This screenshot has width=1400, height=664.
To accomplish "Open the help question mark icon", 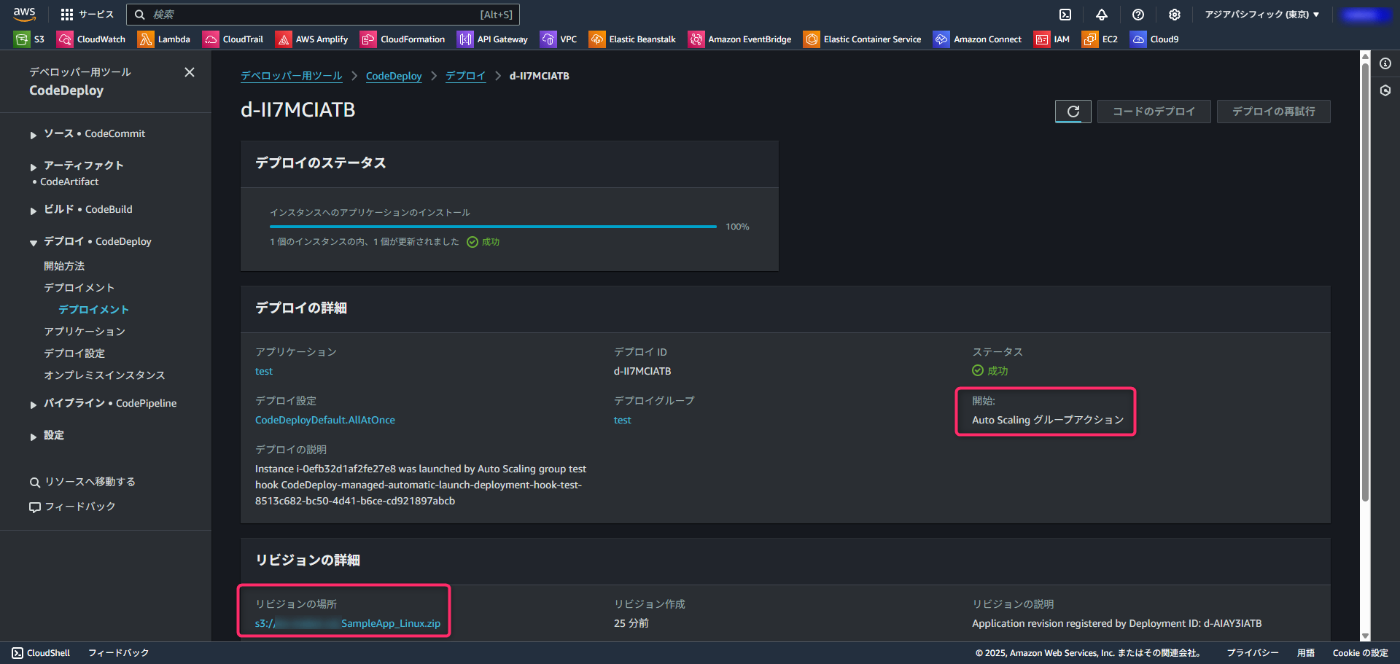I will (x=1138, y=15).
